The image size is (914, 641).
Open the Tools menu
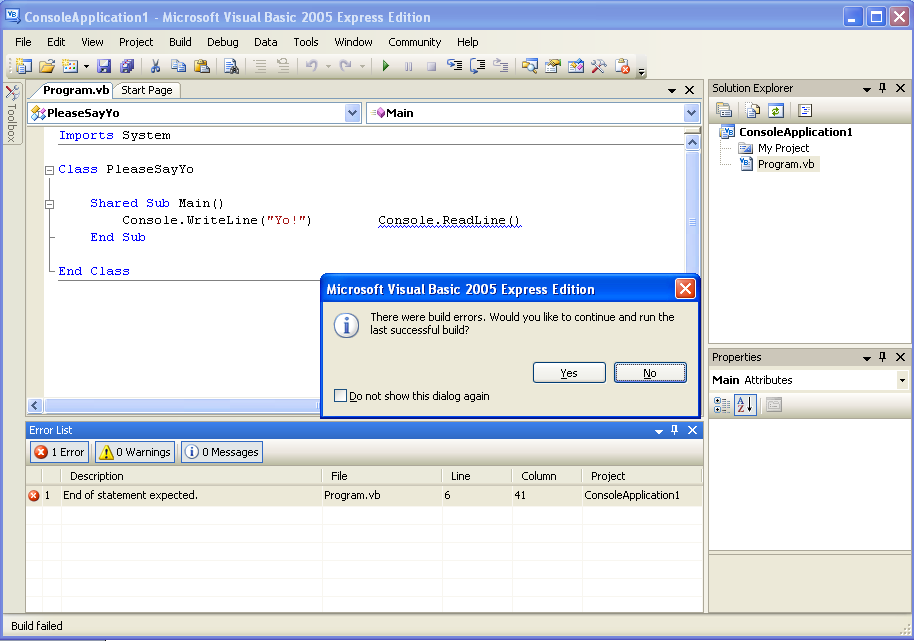click(x=305, y=42)
